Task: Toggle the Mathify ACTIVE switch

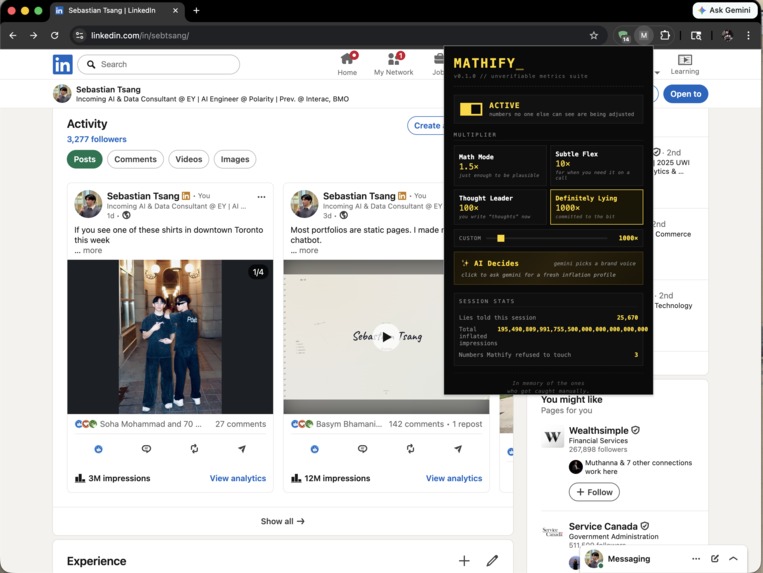Action: tap(471, 109)
